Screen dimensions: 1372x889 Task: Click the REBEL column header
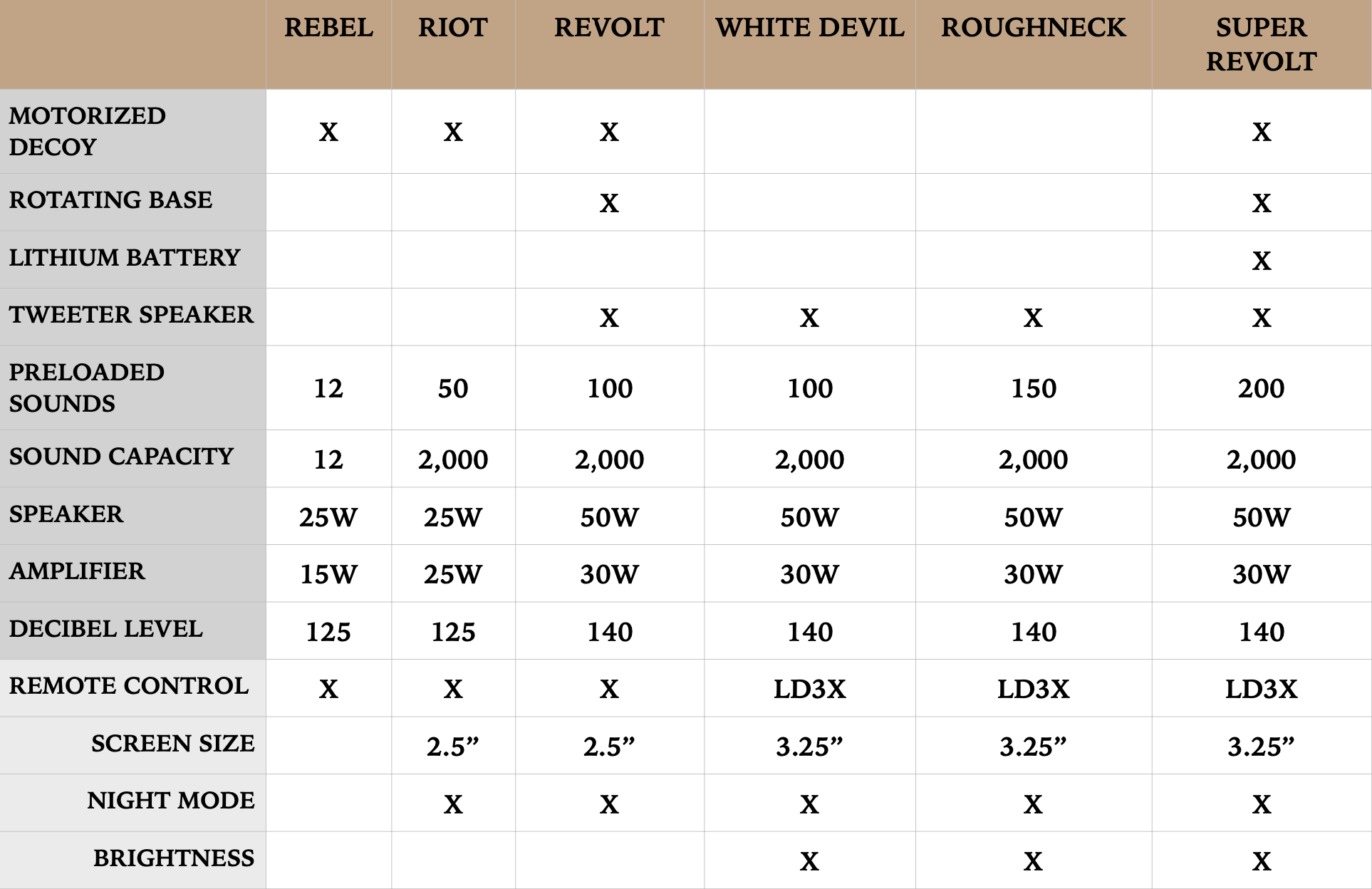point(328,28)
